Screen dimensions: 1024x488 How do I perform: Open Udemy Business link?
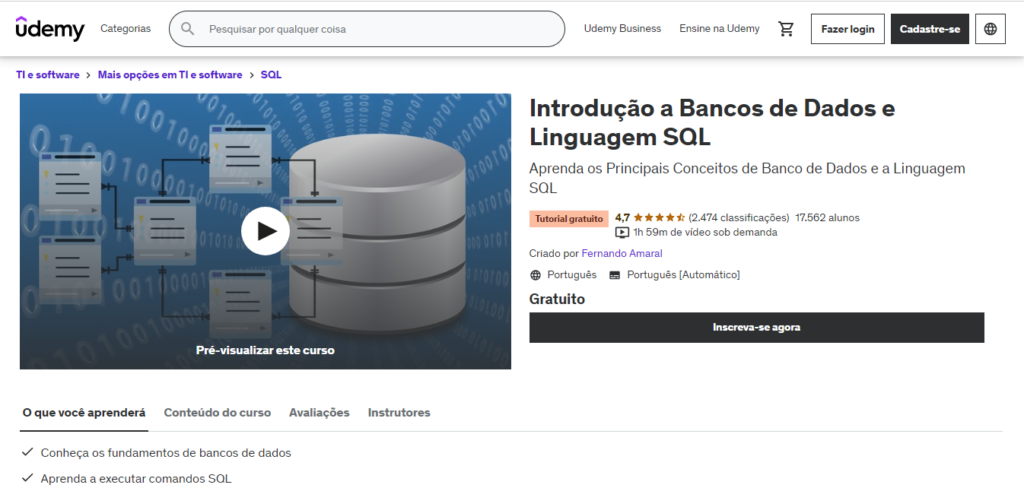pyautogui.click(x=622, y=29)
